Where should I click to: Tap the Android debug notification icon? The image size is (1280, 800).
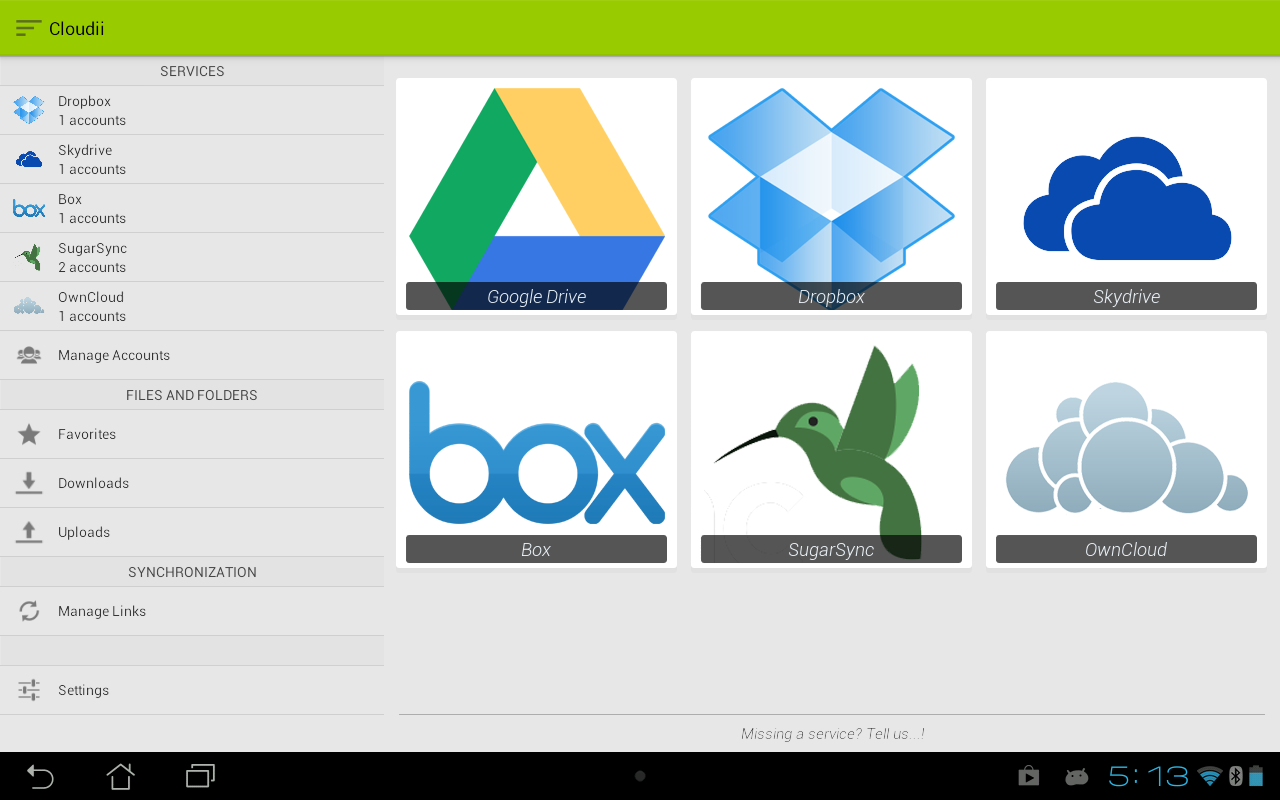1077,776
